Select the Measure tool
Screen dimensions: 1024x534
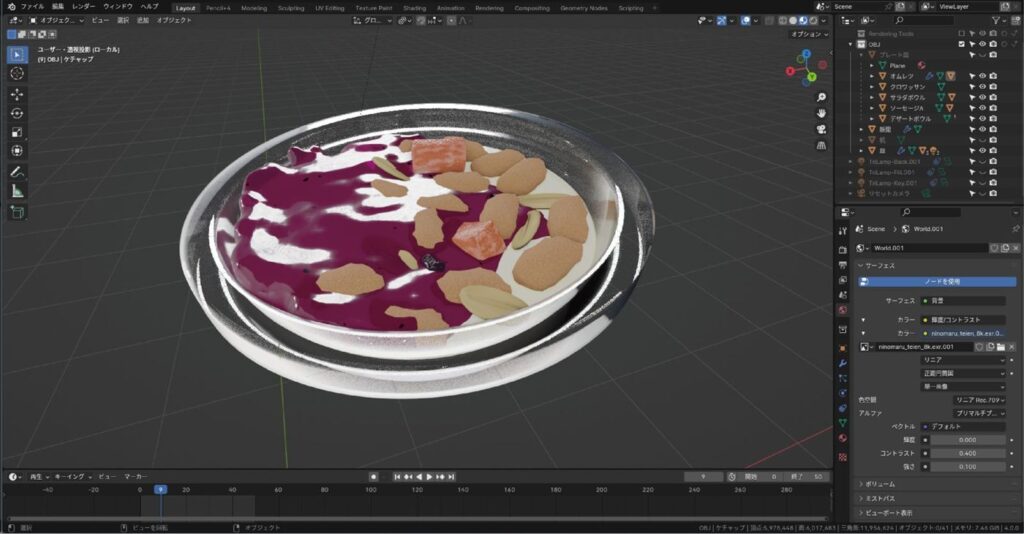17,191
